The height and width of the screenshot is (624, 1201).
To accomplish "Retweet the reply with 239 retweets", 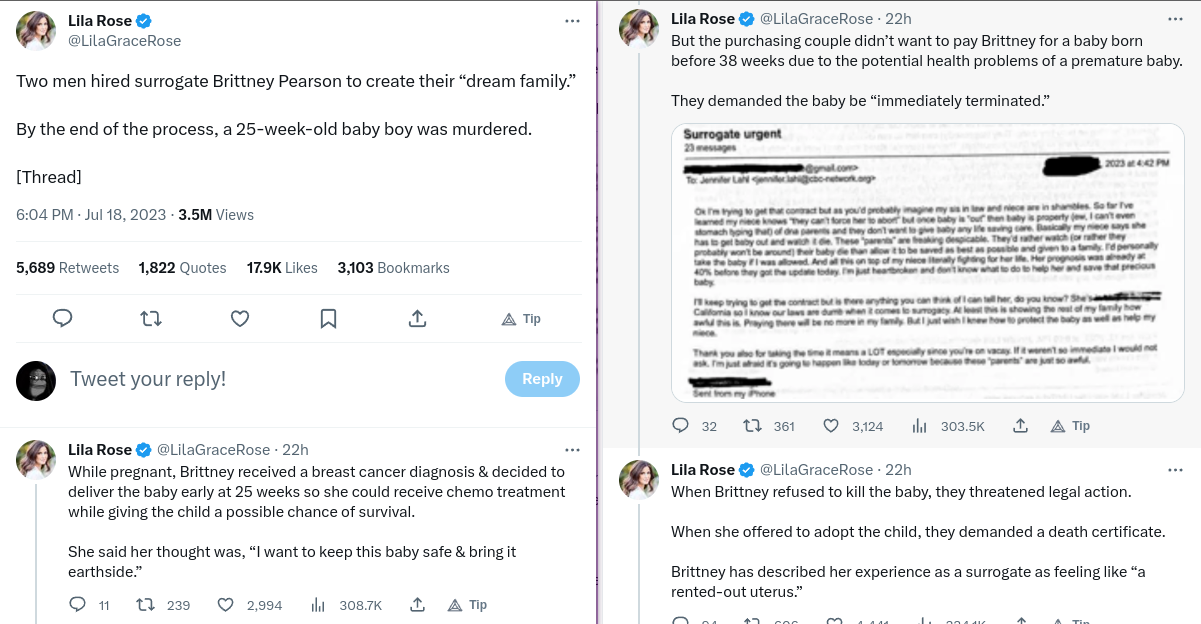I will pyautogui.click(x=145, y=605).
